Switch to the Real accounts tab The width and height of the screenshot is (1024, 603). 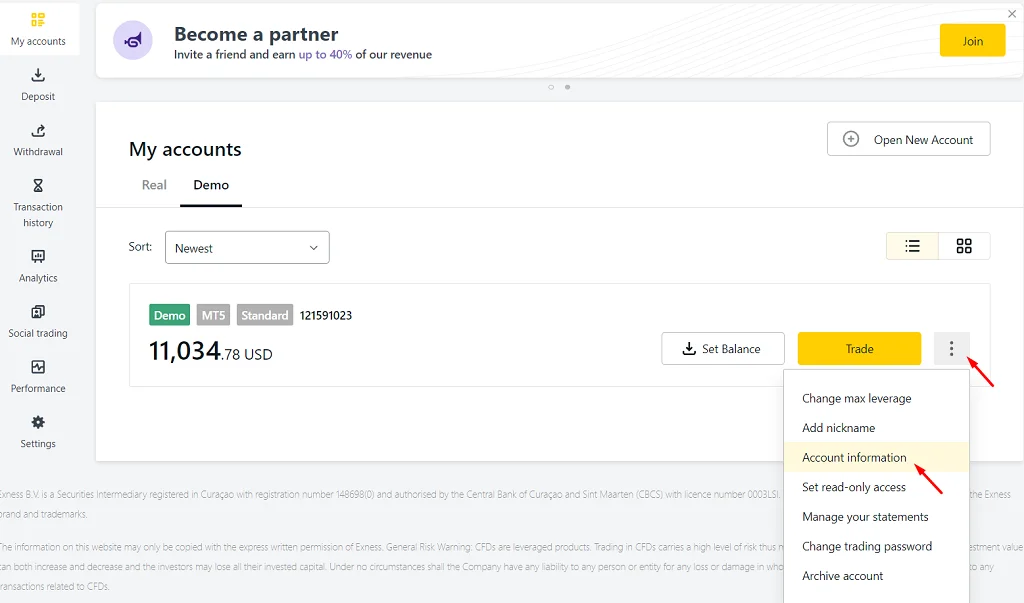click(x=154, y=185)
